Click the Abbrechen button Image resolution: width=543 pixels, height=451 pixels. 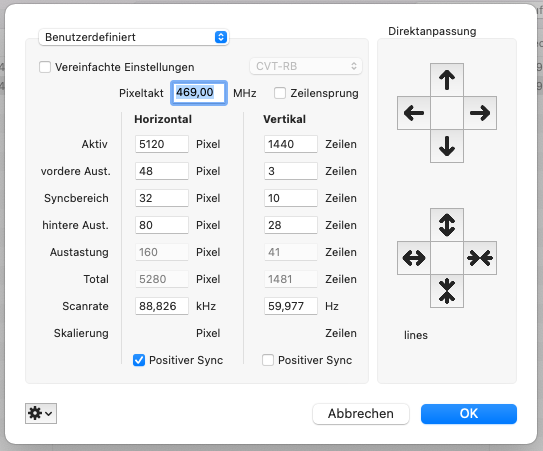[361, 414]
